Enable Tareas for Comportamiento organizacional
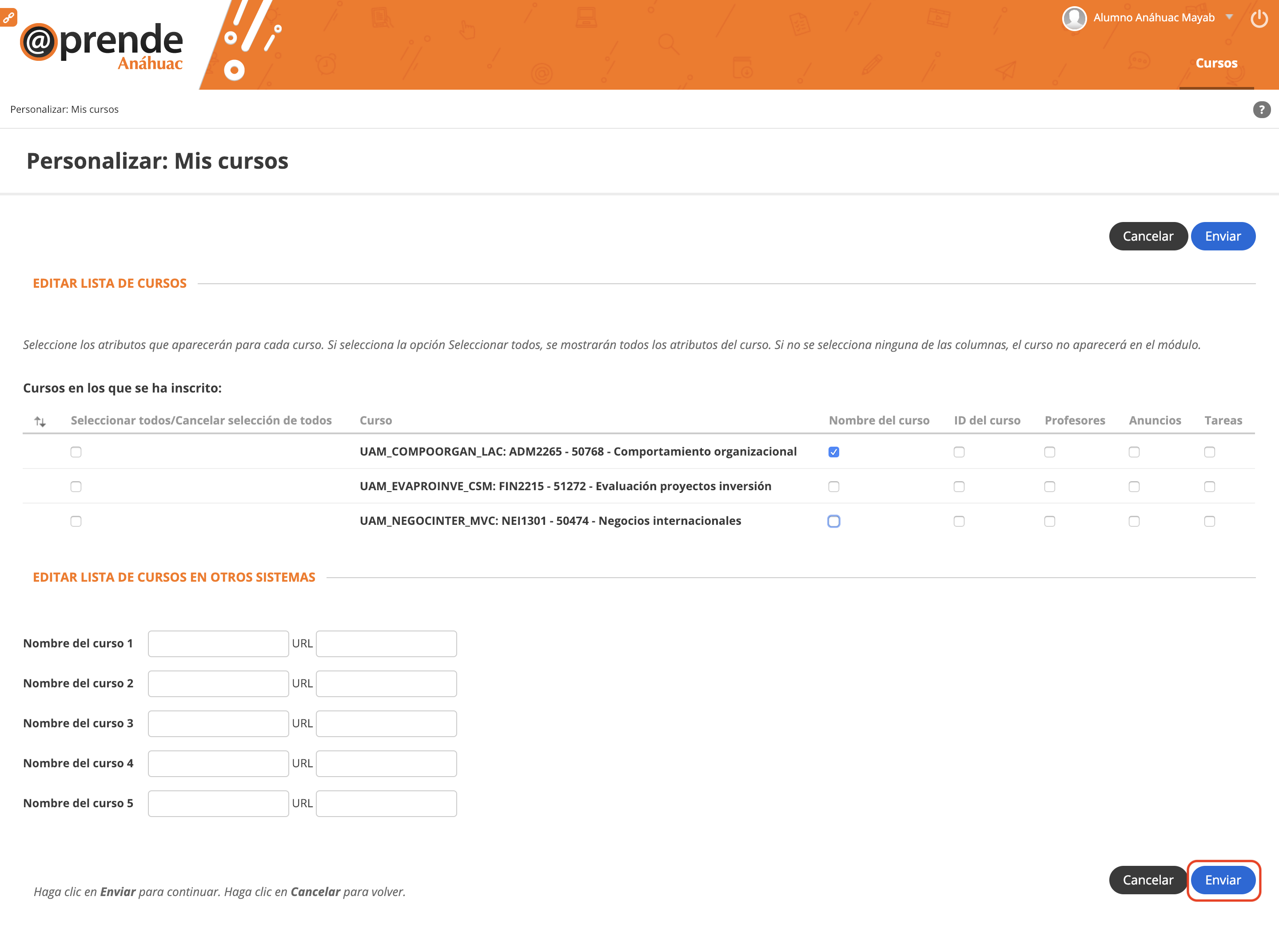This screenshot has width=1279, height=952. click(1209, 452)
